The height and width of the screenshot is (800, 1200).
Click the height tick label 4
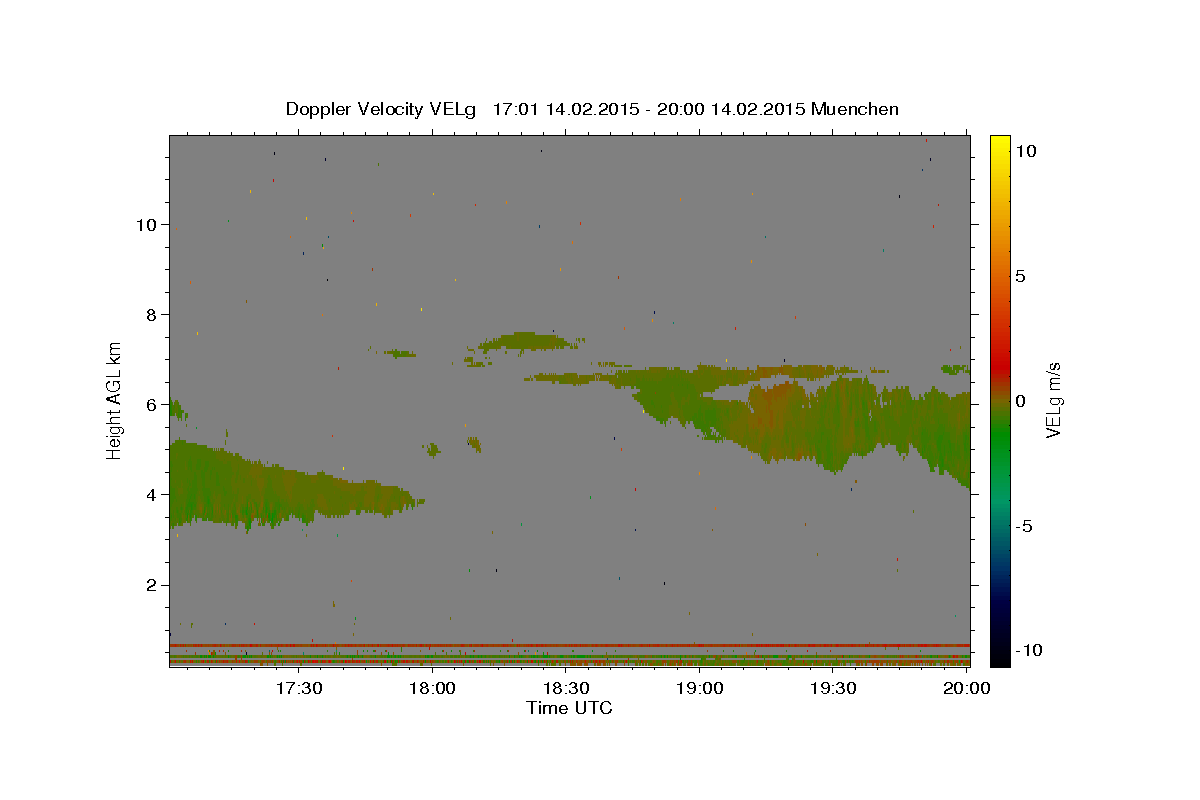click(151, 495)
